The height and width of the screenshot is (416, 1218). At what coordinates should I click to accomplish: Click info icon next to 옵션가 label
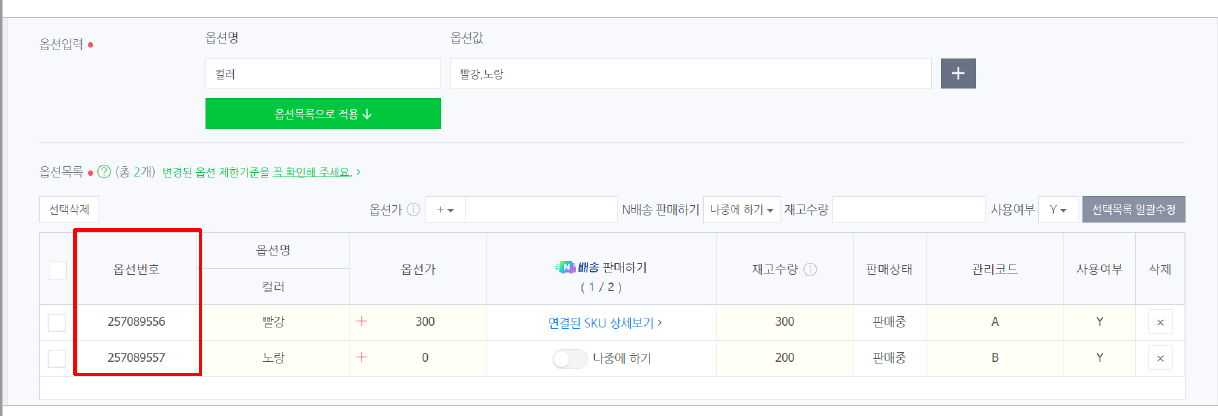413,210
